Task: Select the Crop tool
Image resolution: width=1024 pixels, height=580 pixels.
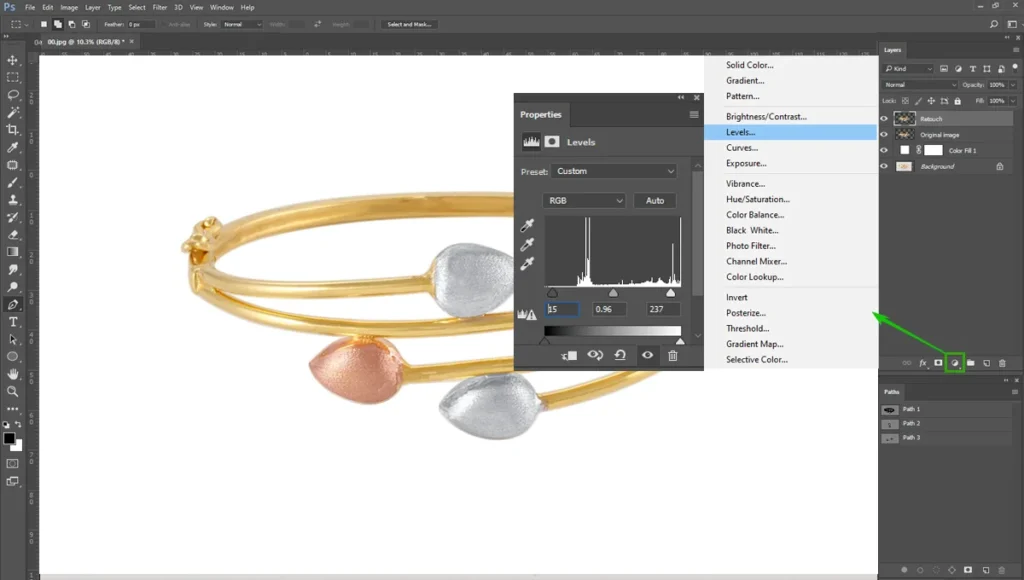Action: click(x=12, y=129)
